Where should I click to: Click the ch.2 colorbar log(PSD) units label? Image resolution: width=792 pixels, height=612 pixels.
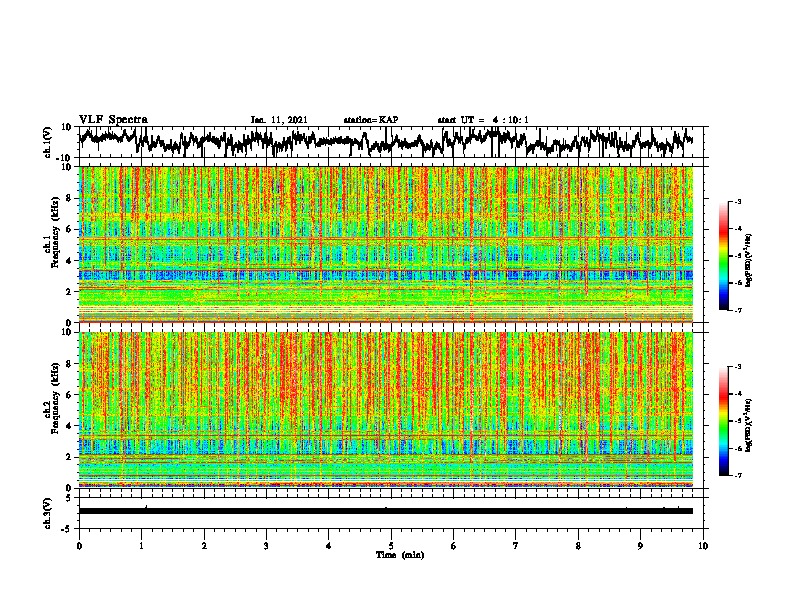click(x=749, y=426)
